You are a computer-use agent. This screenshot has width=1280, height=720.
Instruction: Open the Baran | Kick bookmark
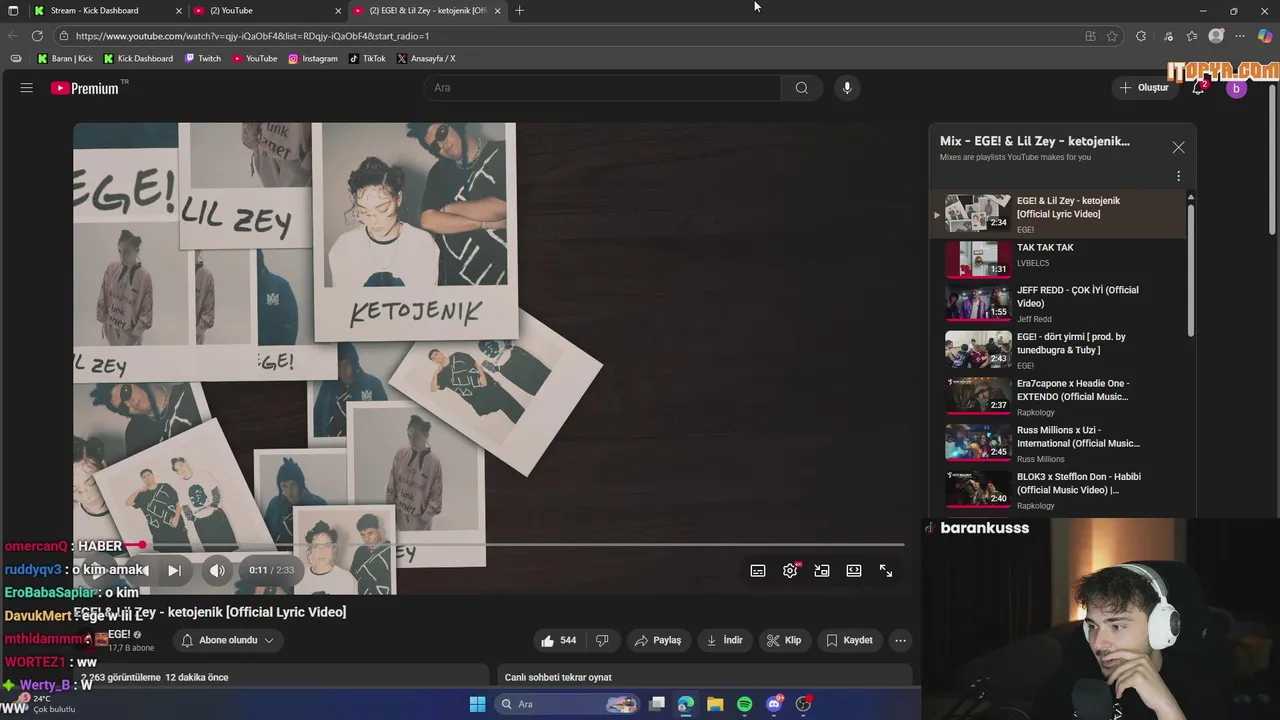(x=65, y=59)
